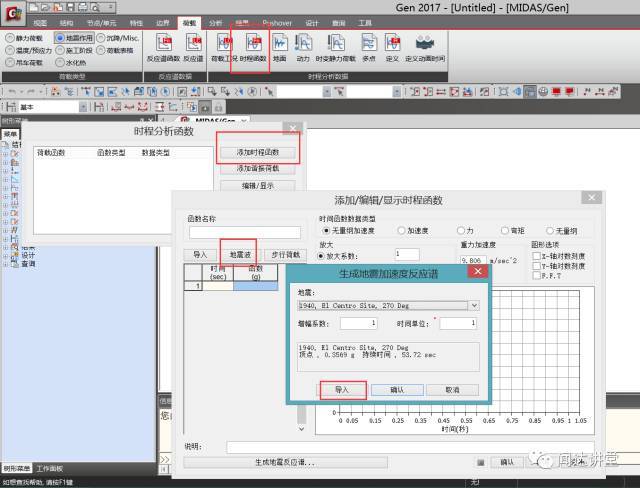Enable Y-axis log scale (Y-轴对数刻度) checkbox
The height and width of the screenshot is (488, 640).
(536, 266)
